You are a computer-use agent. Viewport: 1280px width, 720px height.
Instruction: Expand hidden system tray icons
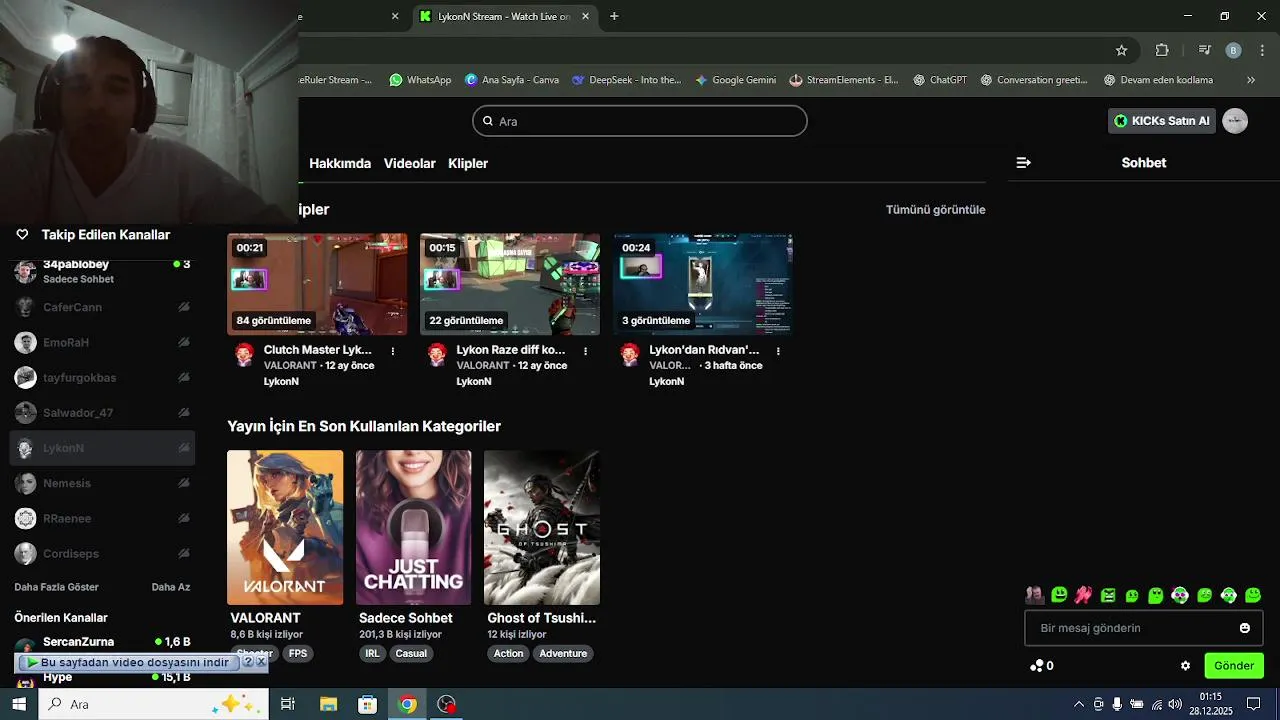tap(1079, 704)
